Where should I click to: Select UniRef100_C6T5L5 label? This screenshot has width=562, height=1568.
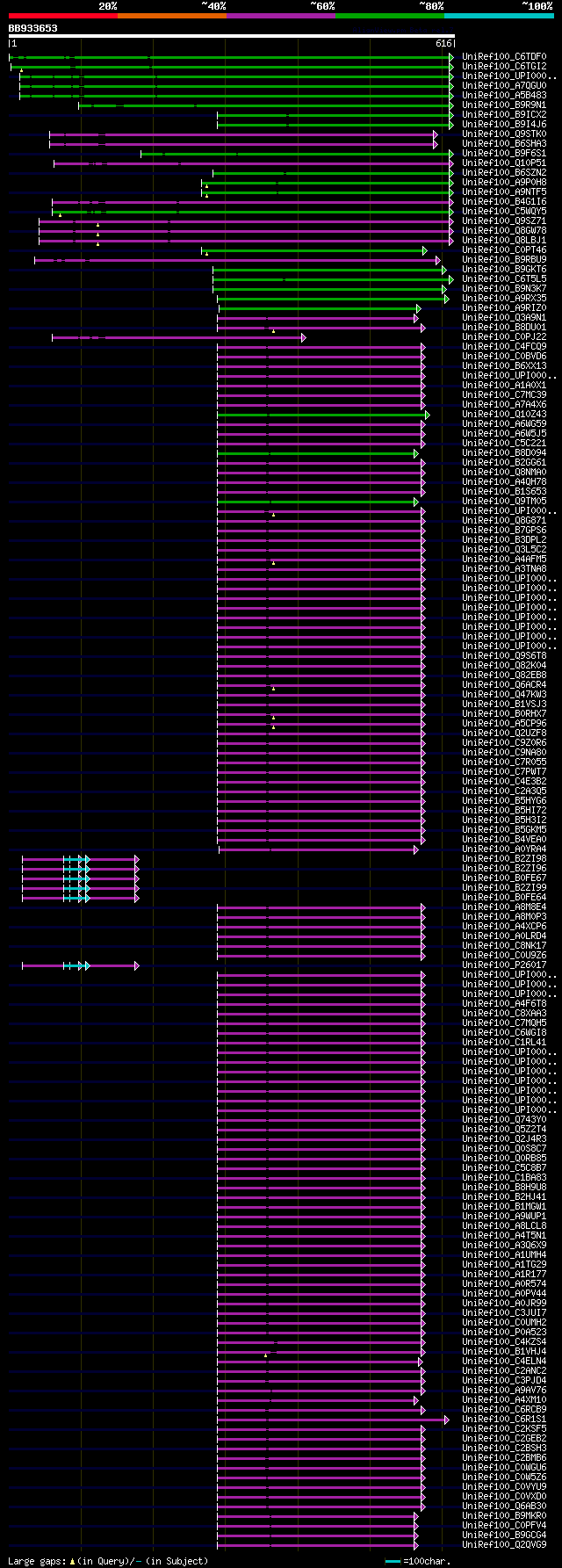[505, 279]
